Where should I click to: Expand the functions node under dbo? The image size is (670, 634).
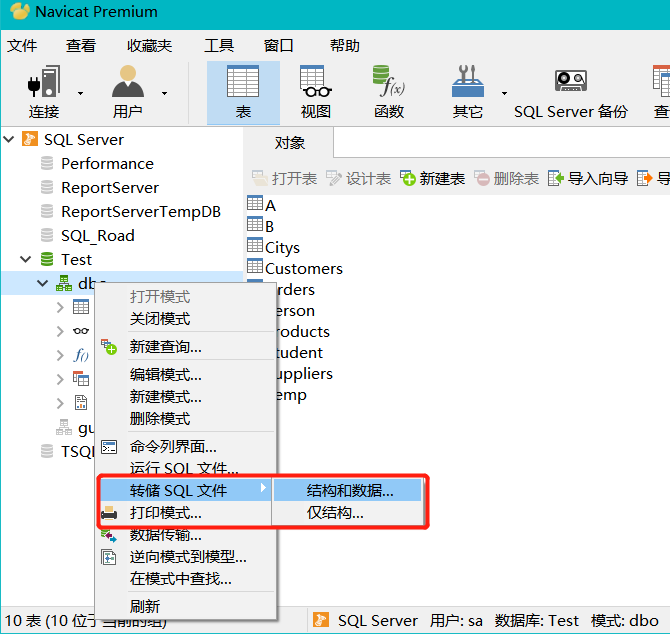(x=60, y=355)
